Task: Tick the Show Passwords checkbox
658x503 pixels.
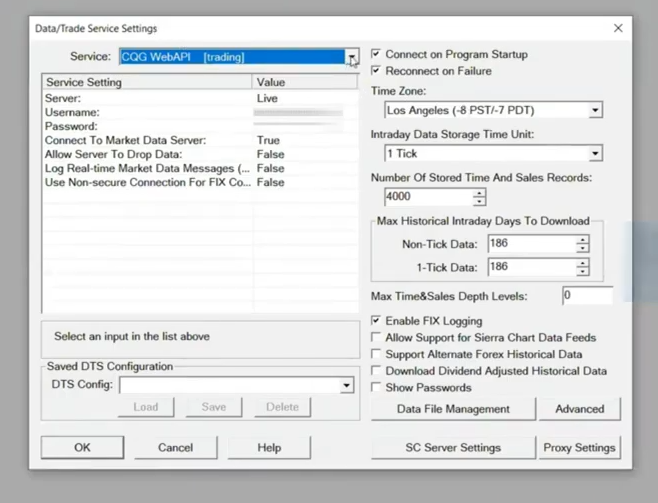Action: point(376,387)
